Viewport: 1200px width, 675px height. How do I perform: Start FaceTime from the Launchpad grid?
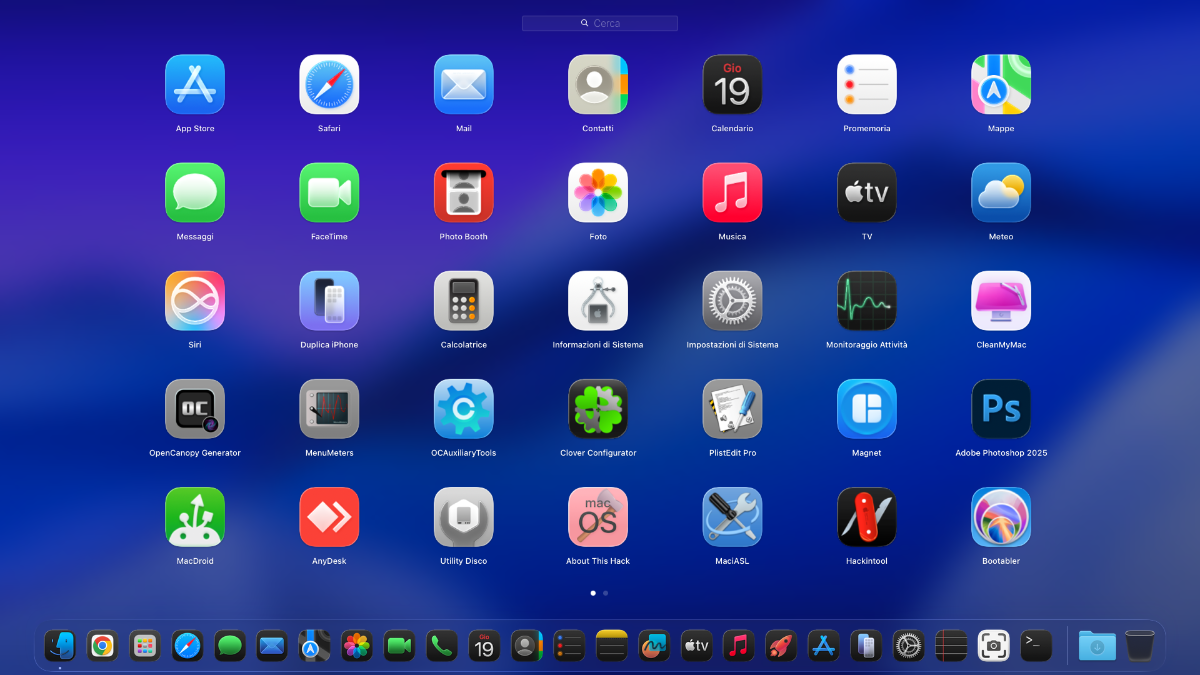[x=329, y=193]
